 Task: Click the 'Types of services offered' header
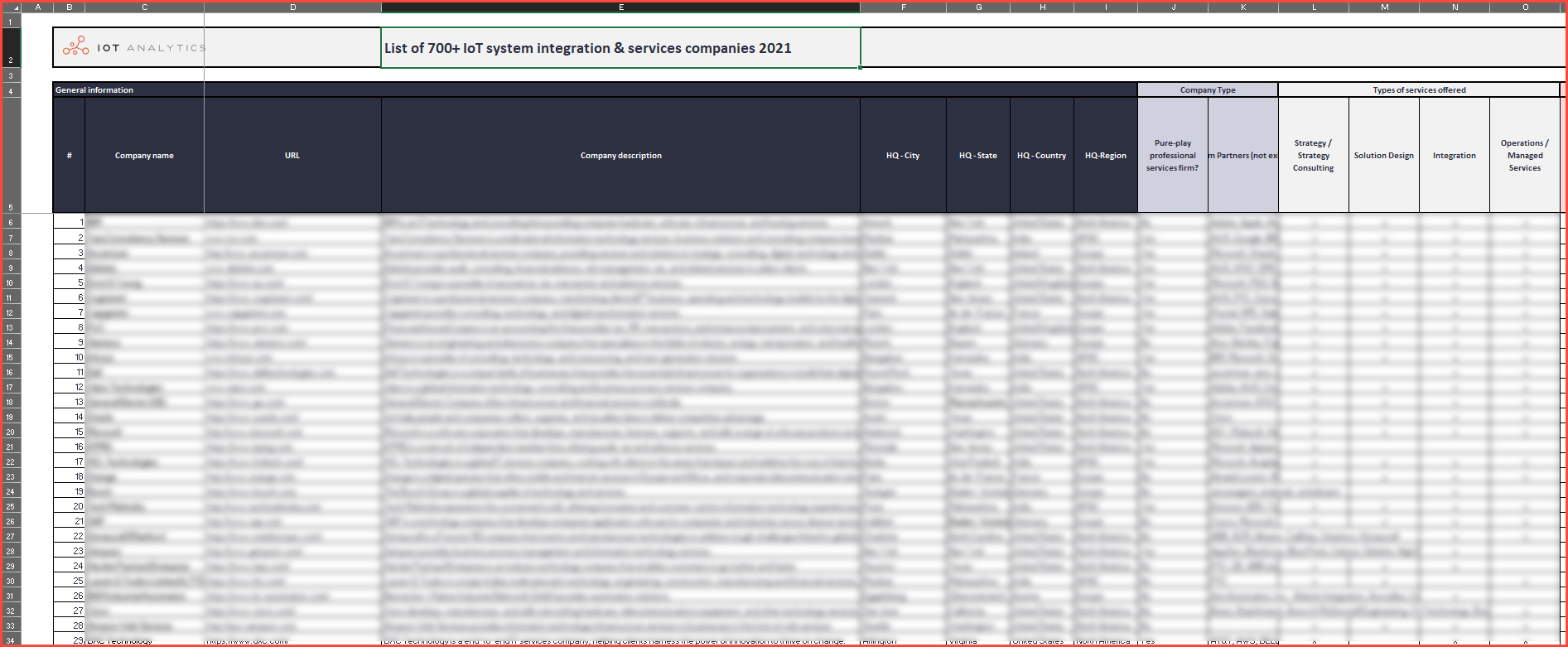tap(1419, 89)
